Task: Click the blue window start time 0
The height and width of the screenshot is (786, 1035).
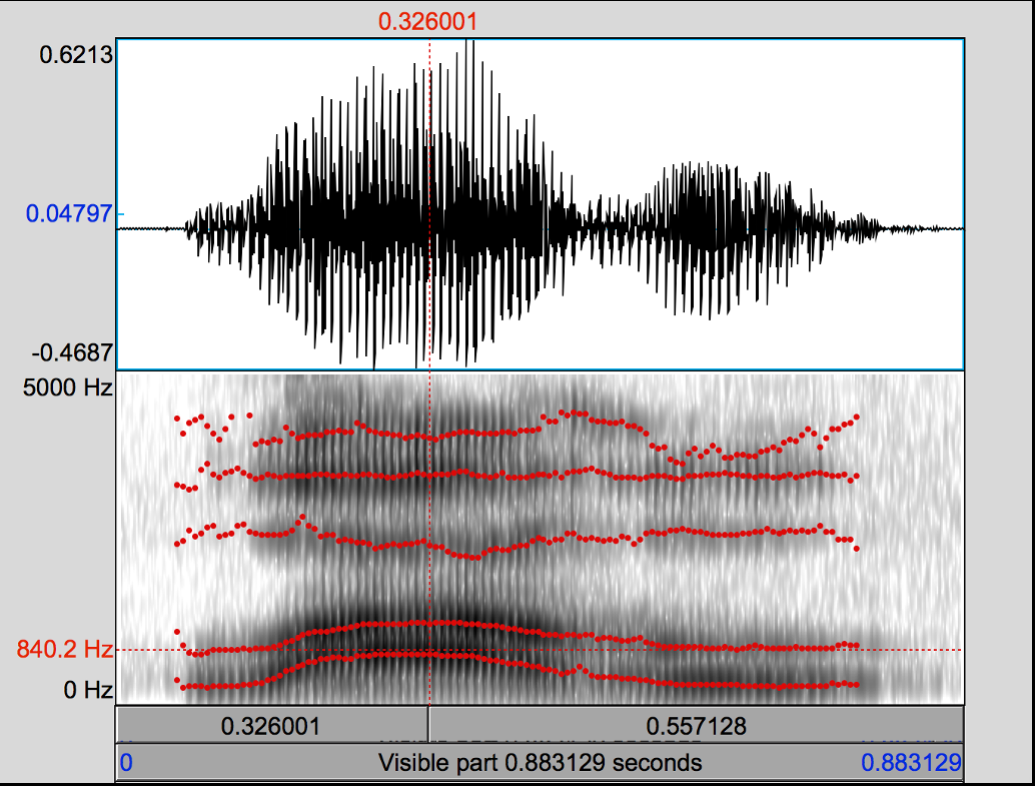Action: [x=126, y=764]
